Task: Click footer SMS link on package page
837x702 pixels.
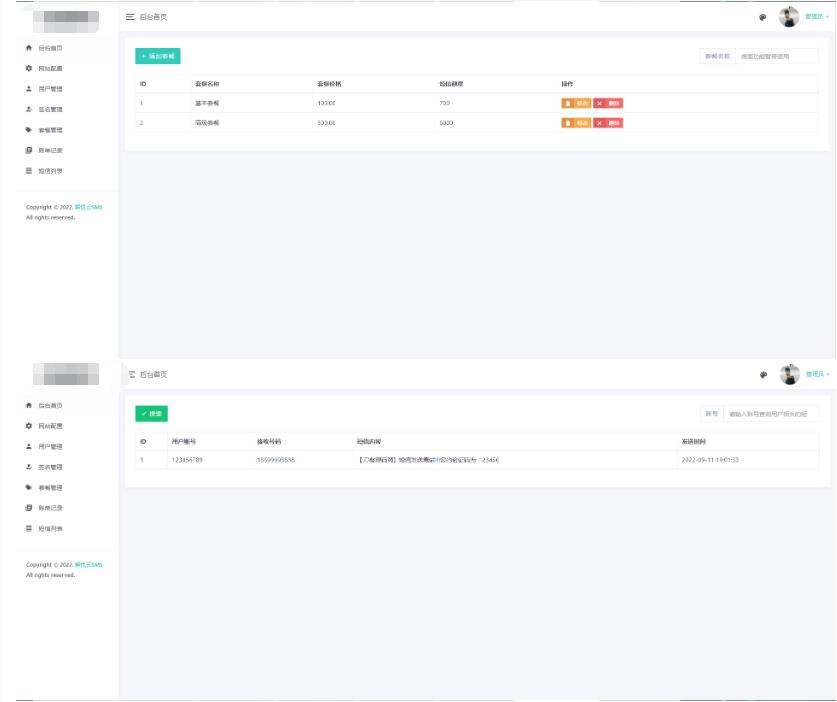Action: (89, 207)
